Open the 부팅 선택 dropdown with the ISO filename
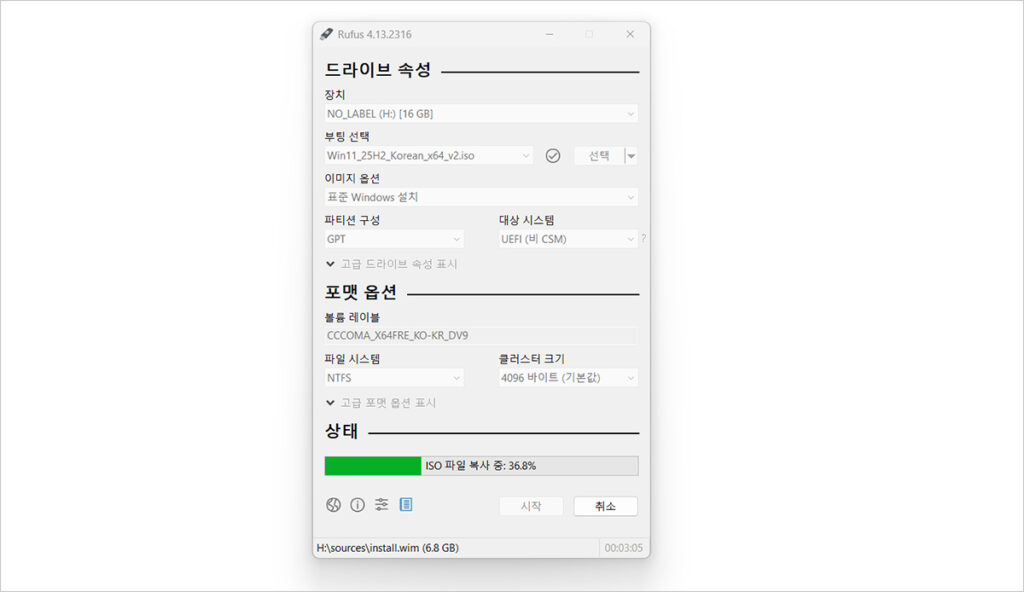 [428, 156]
